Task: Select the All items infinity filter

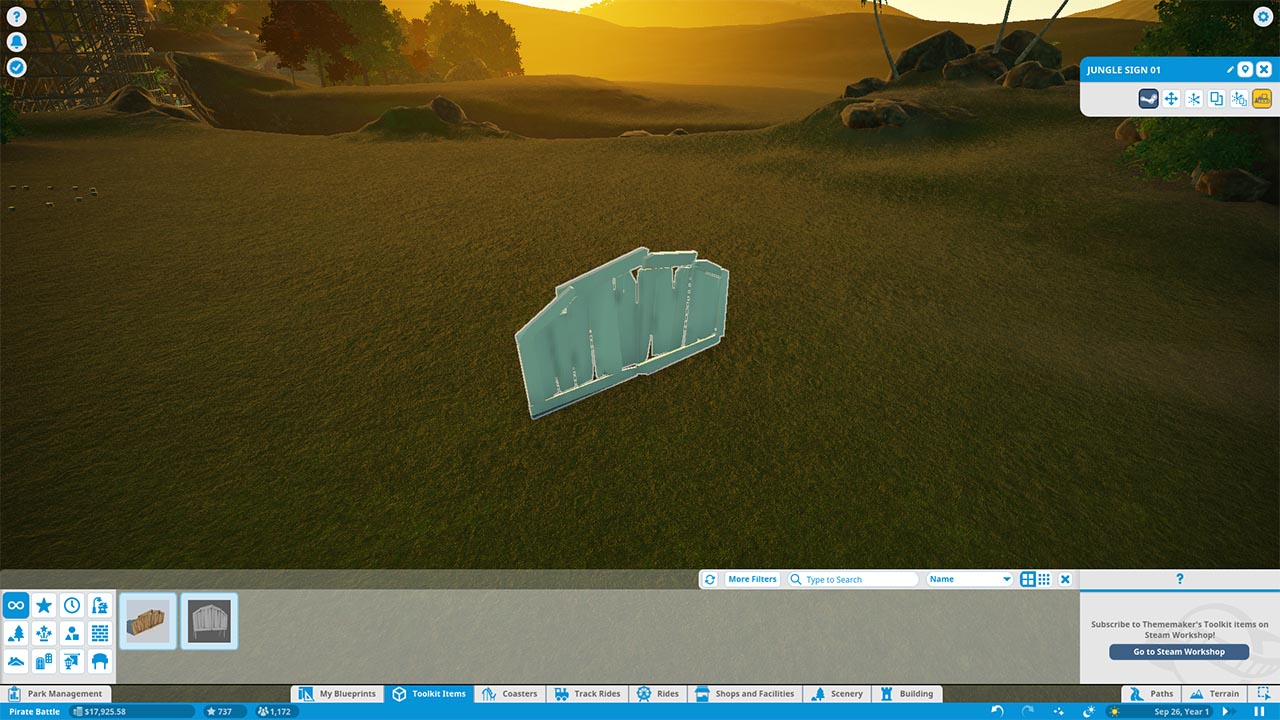Action: tap(16, 605)
